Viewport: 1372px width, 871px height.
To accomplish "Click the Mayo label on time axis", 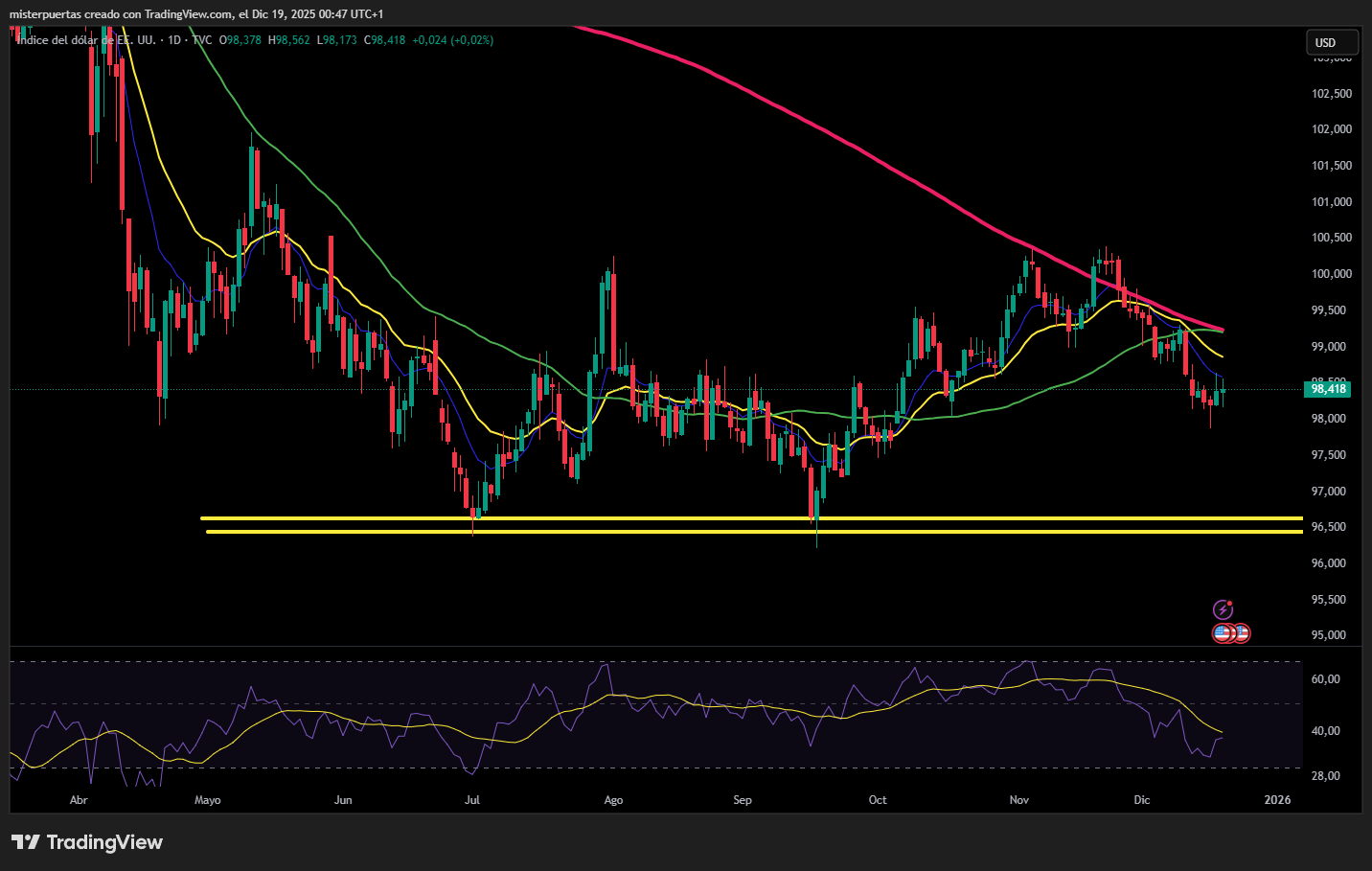I will [208, 800].
